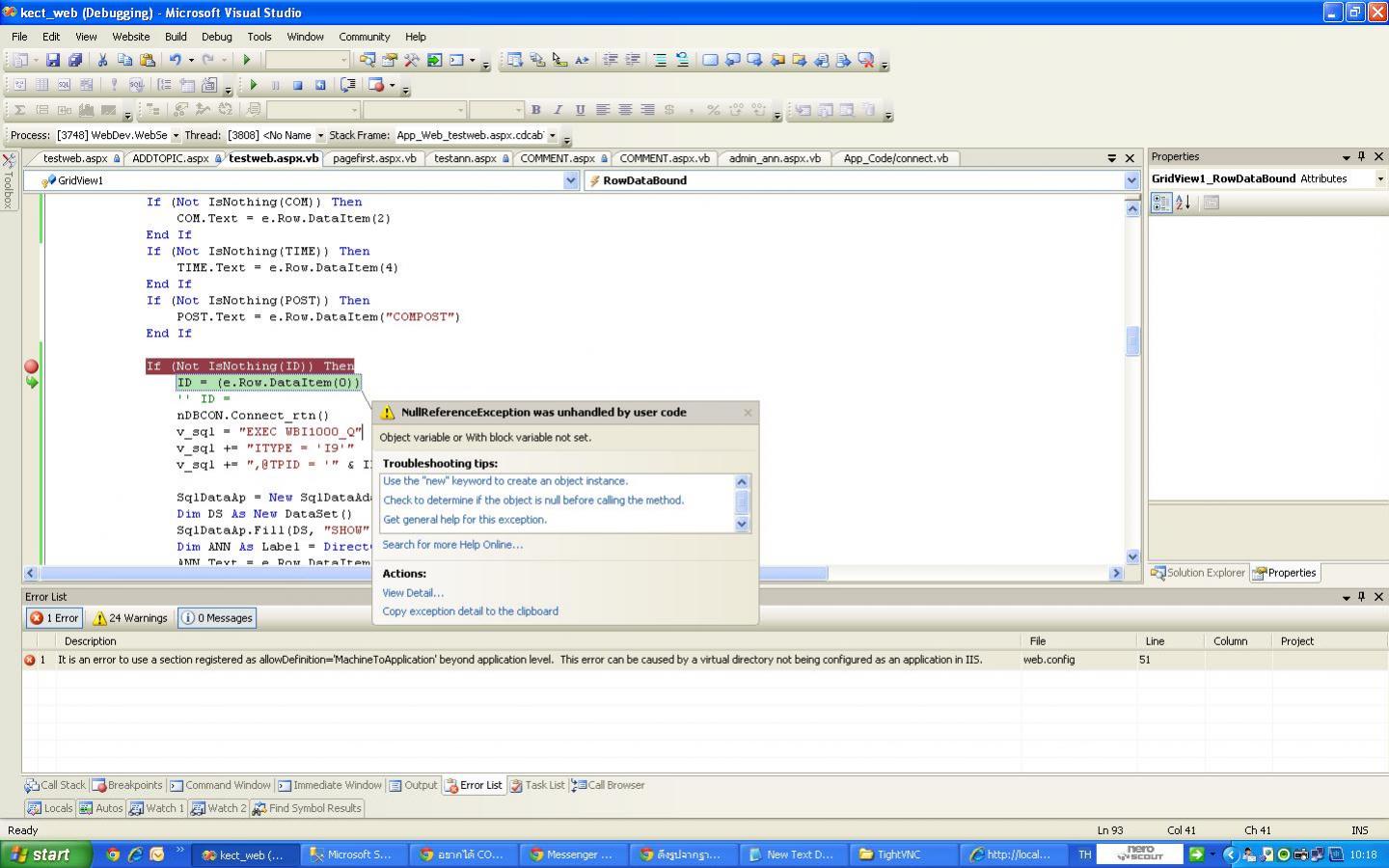1389x868 pixels.
Task: Click the Toolbox wrench icon in toolbar
Action: [x=412, y=60]
